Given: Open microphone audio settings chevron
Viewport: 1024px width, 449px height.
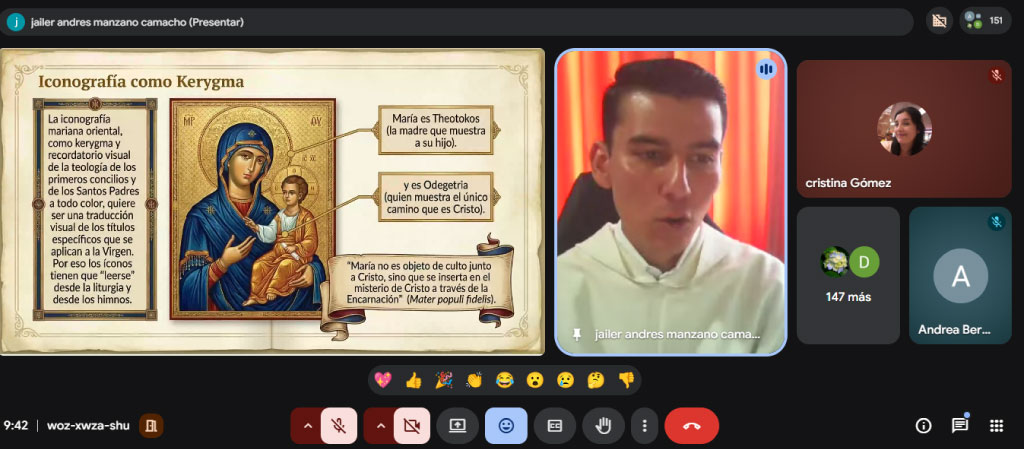Looking at the screenshot, I should coord(307,426).
